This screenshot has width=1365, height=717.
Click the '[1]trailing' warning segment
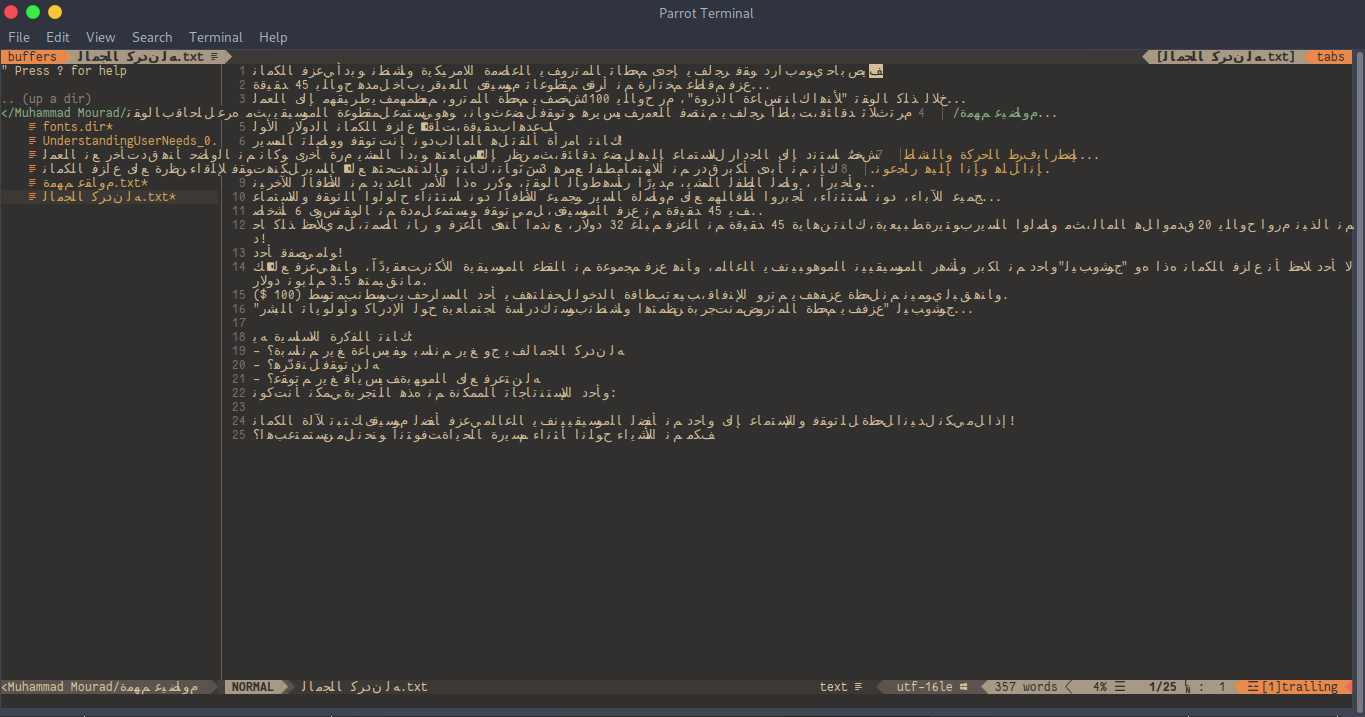(1300, 687)
